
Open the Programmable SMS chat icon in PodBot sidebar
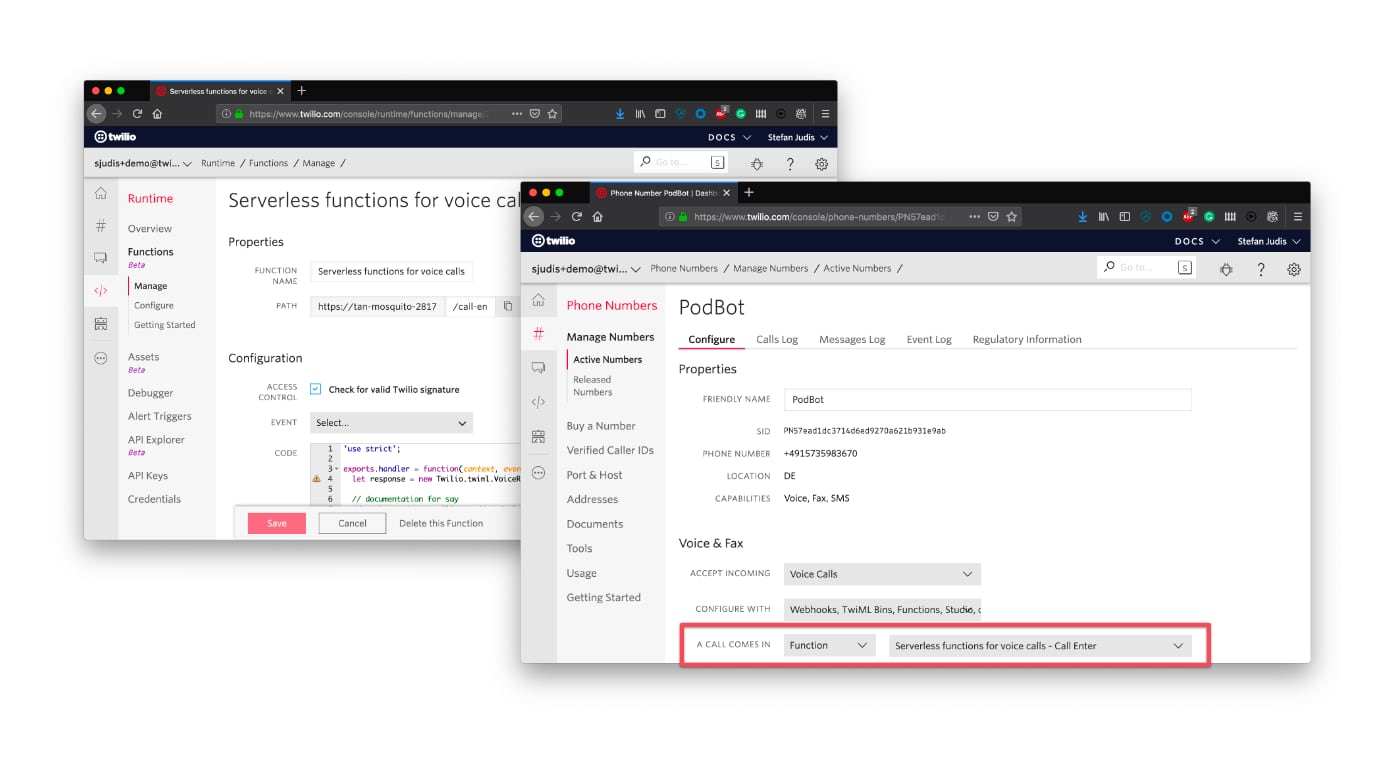[538, 368]
